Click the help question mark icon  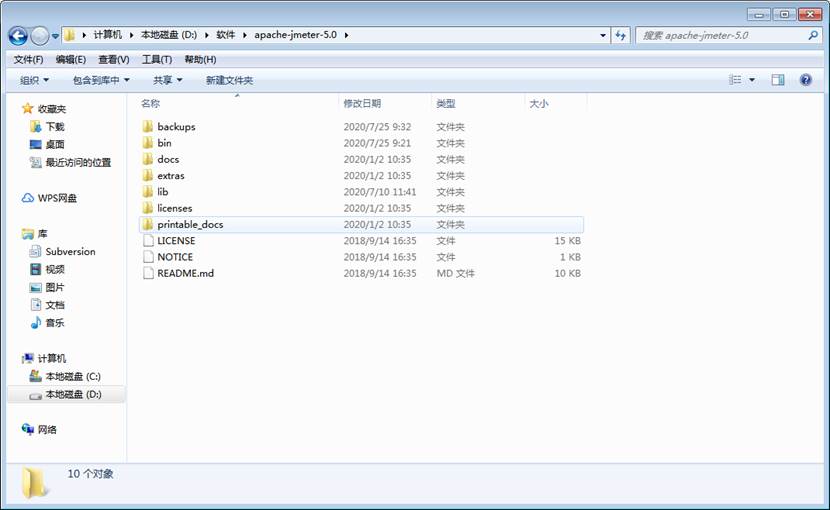pos(806,80)
